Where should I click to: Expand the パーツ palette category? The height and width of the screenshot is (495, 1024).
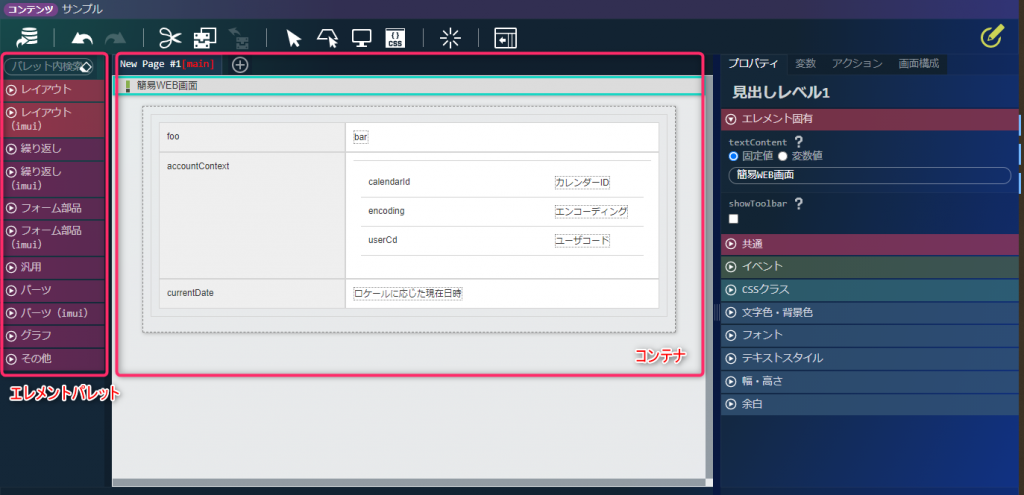(x=54, y=290)
